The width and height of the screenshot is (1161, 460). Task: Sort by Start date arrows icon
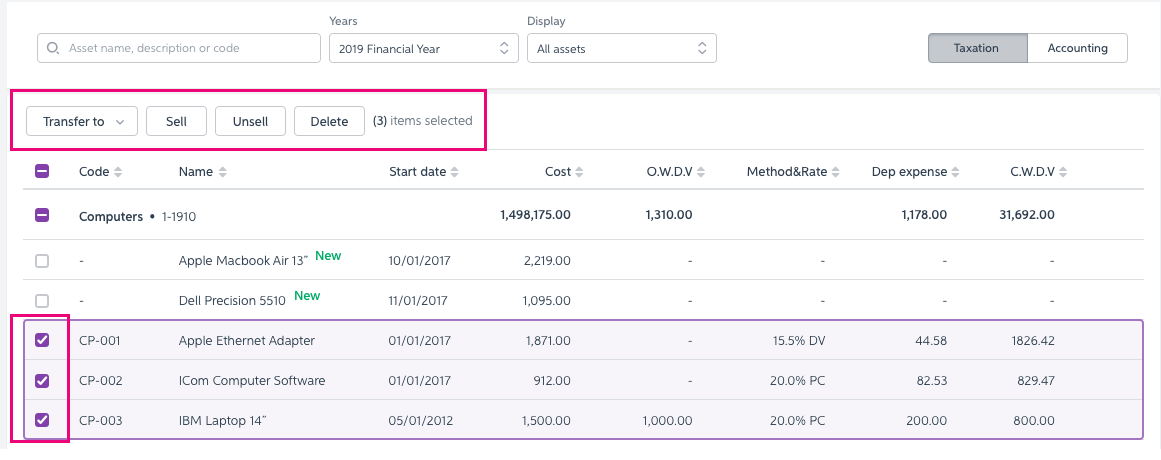point(455,172)
